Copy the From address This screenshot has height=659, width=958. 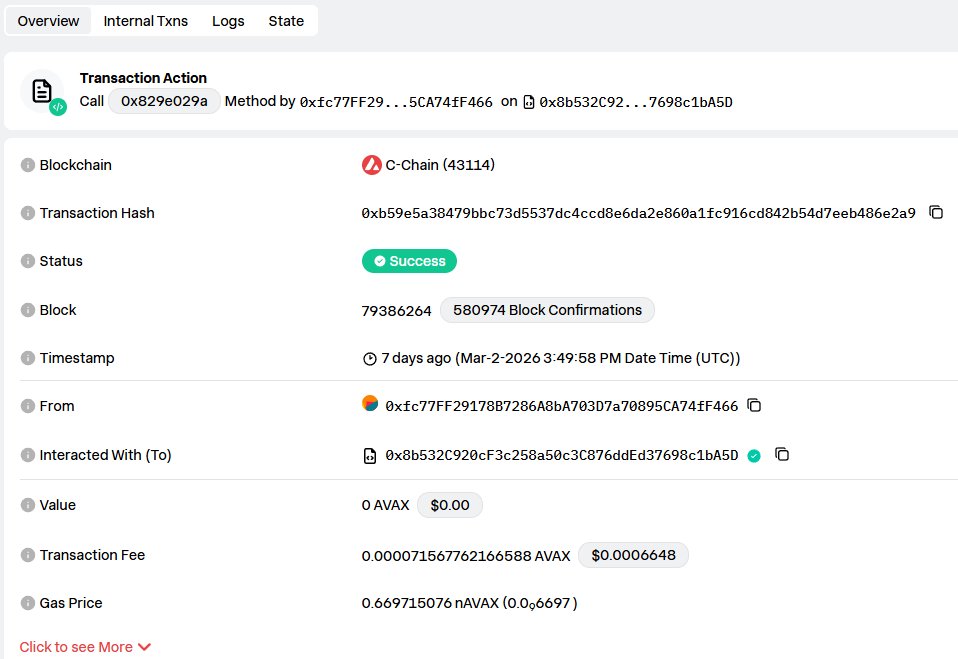pos(754,405)
